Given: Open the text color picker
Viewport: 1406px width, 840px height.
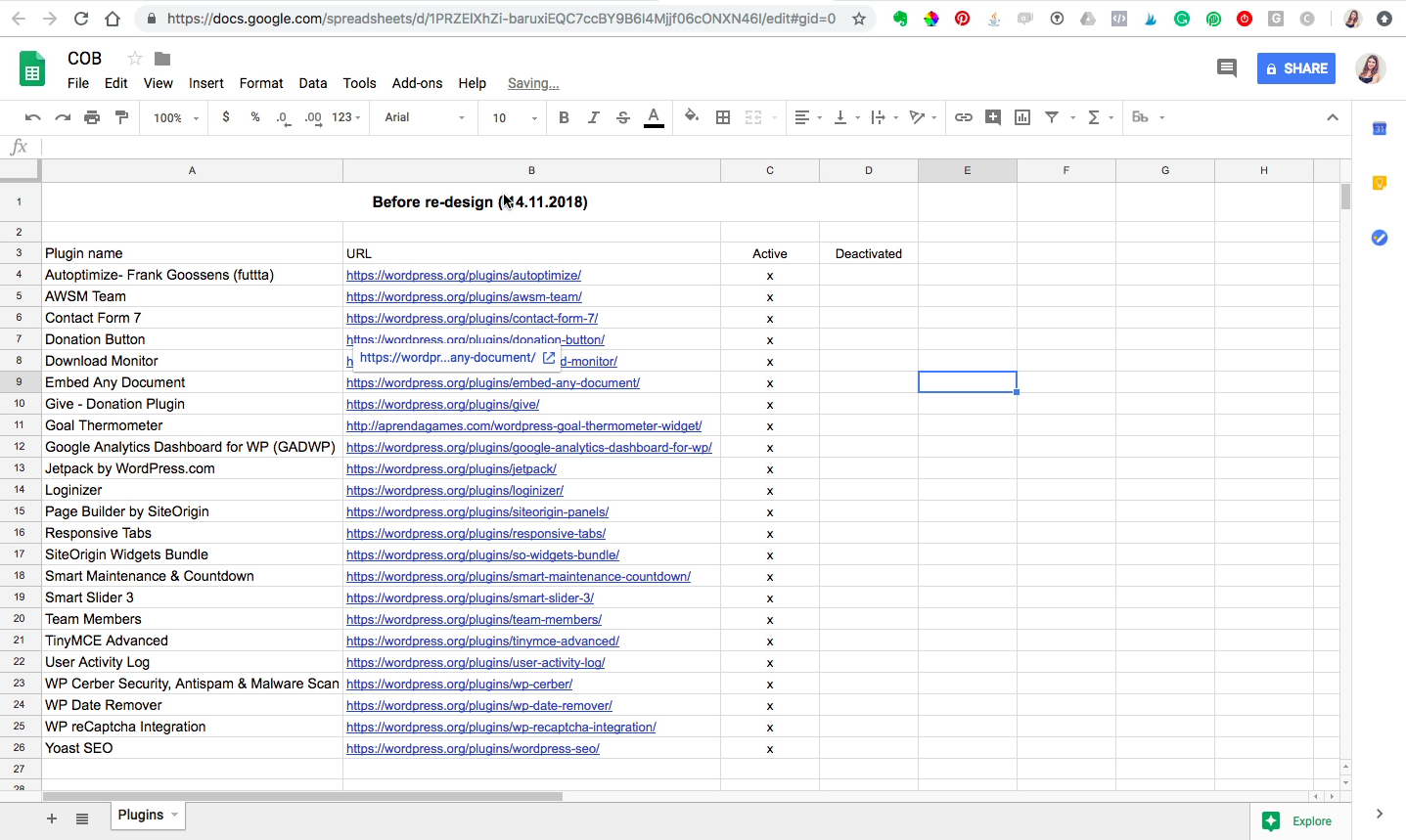Looking at the screenshot, I should tap(655, 117).
